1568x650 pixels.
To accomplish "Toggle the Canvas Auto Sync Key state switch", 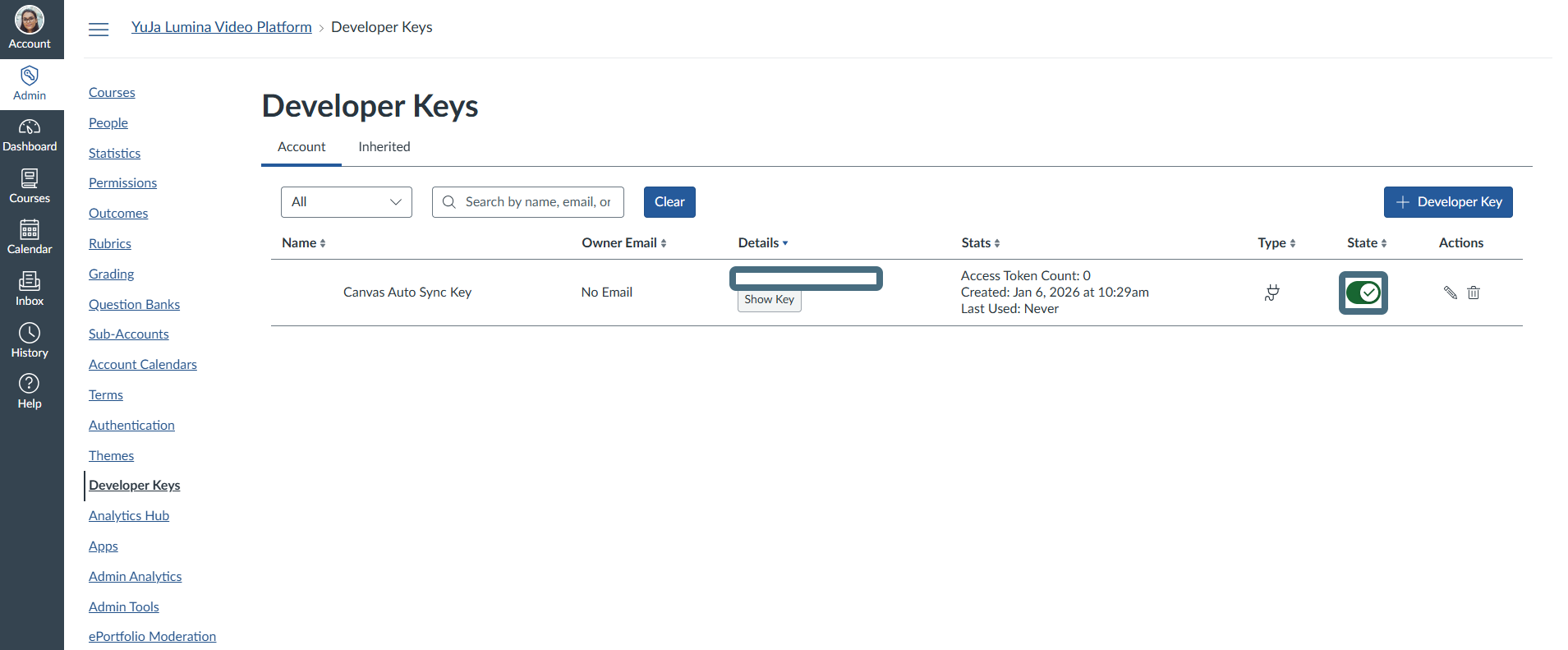I will pyautogui.click(x=1363, y=293).
